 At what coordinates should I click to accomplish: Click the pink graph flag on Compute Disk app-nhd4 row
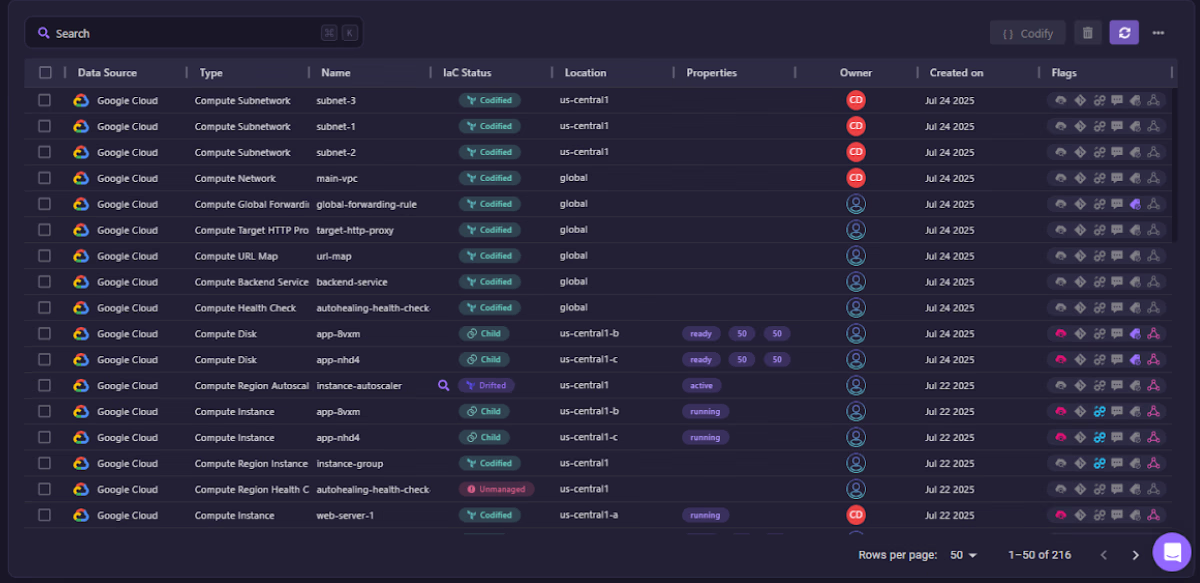[1153, 359]
